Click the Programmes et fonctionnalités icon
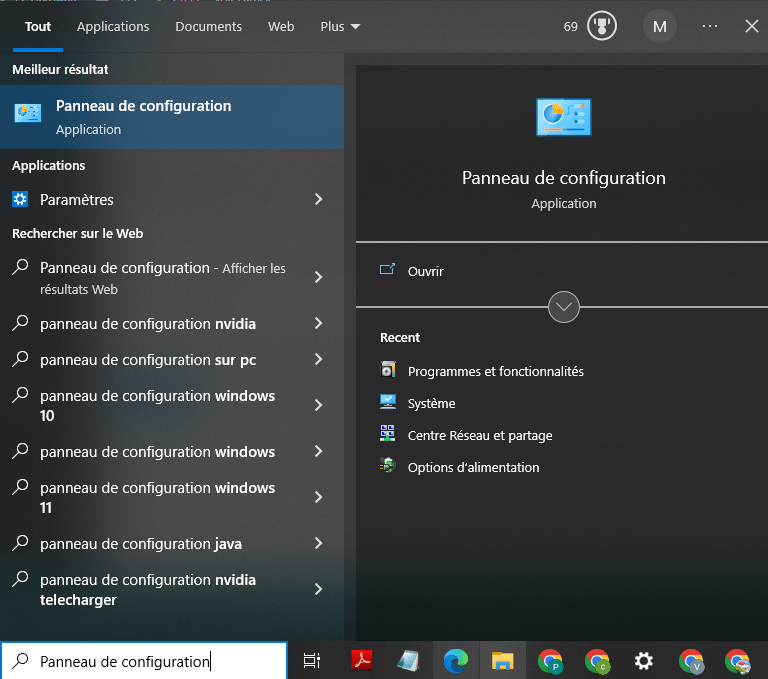Image resolution: width=768 pixels, height=679 pixels. click(x=387, y=370)
